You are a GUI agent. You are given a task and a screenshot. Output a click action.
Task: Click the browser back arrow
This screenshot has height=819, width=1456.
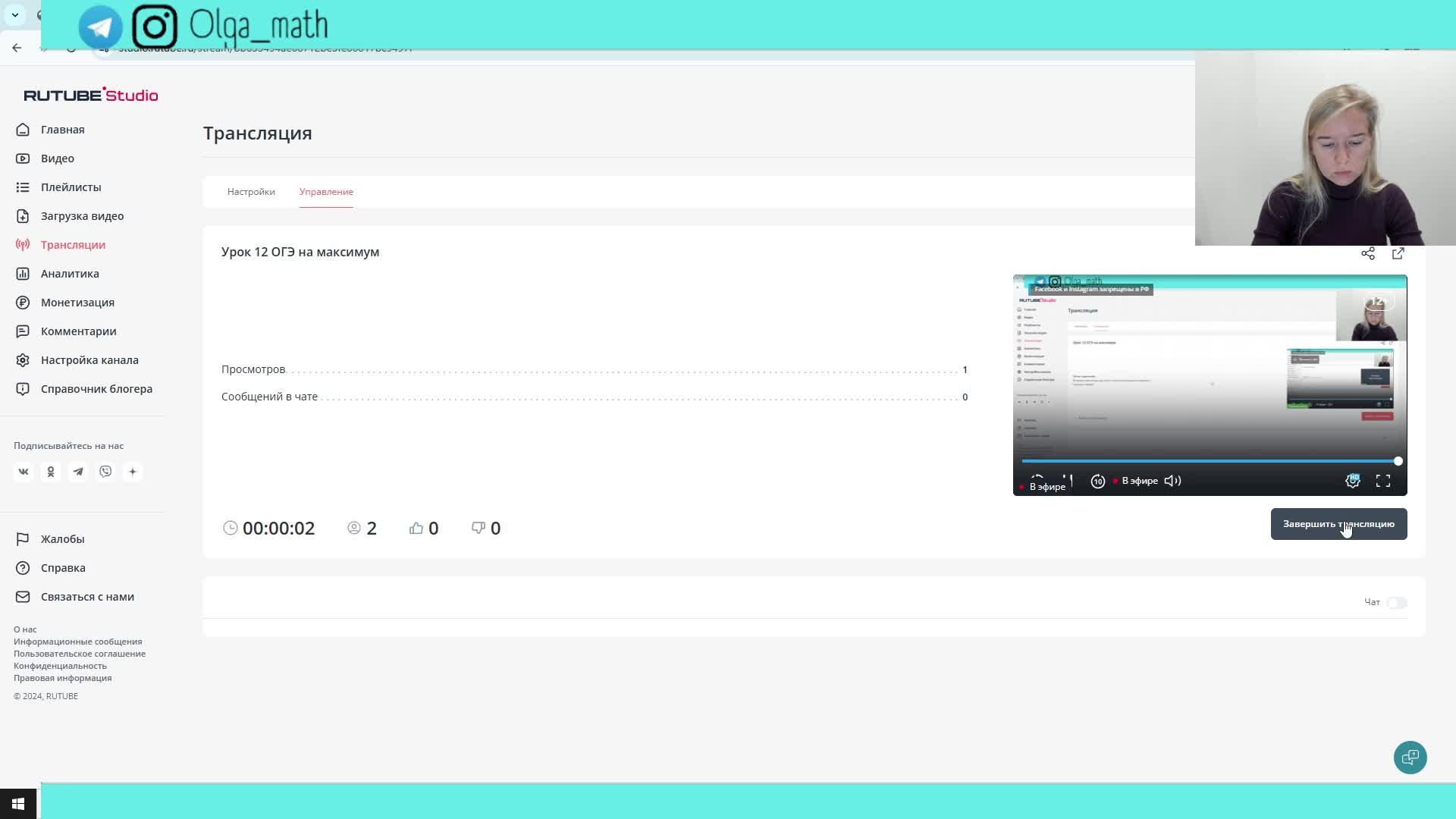pyautogui.click(x=17, y=48)
